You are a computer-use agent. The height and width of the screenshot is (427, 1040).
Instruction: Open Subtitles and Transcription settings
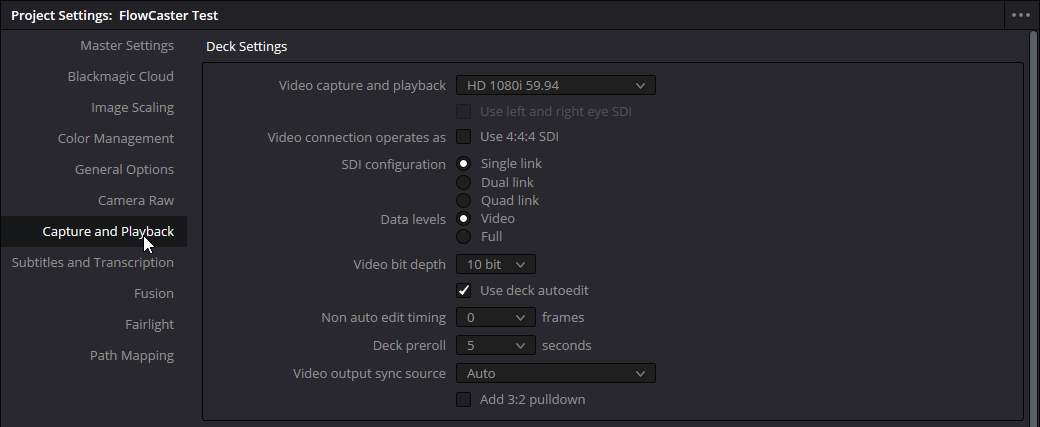[x=92, y=263]
